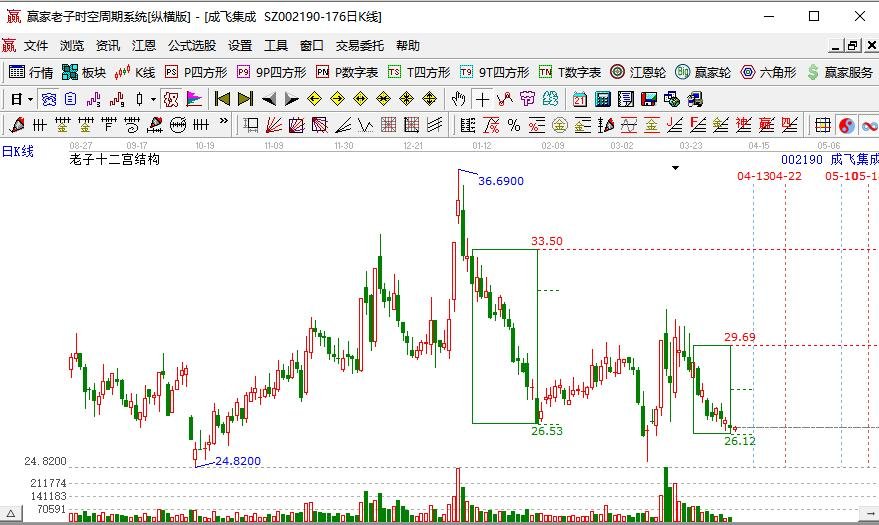Open the T数字表 tool
Screen dimensions: 879x525
coord(570,72)
